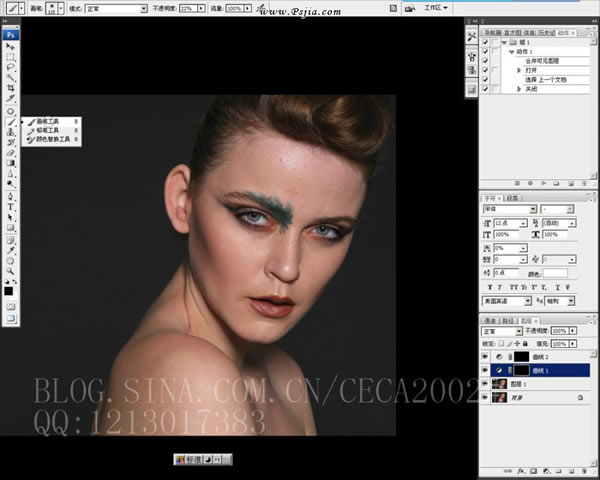Toggle Quick Mask mode icon
Viewport: 600px width, 480px height.
[x=10, y=307]
